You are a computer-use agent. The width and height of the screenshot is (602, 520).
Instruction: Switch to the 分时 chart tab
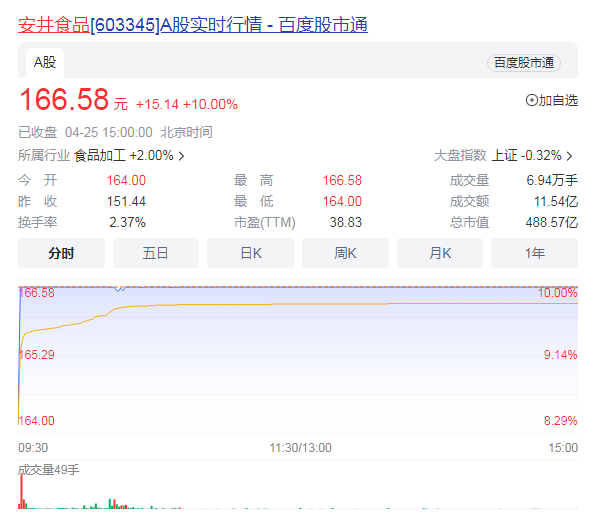pos(61,253)
